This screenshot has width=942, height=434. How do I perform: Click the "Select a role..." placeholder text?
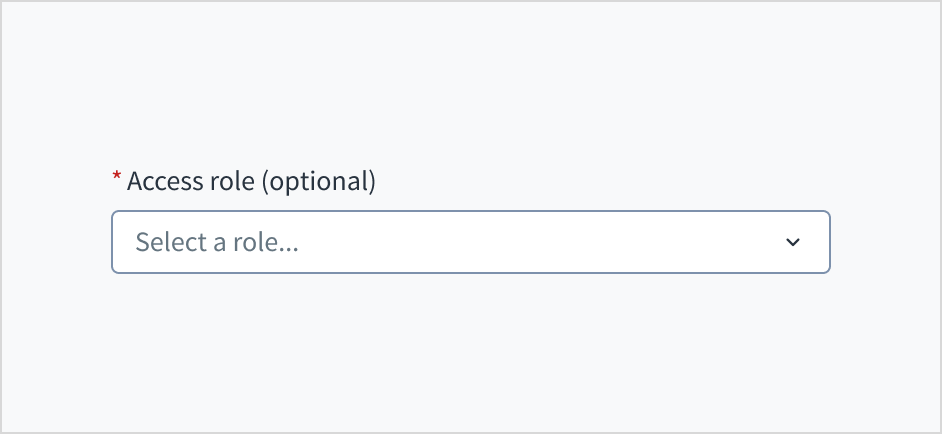click(x=217, y=242)
